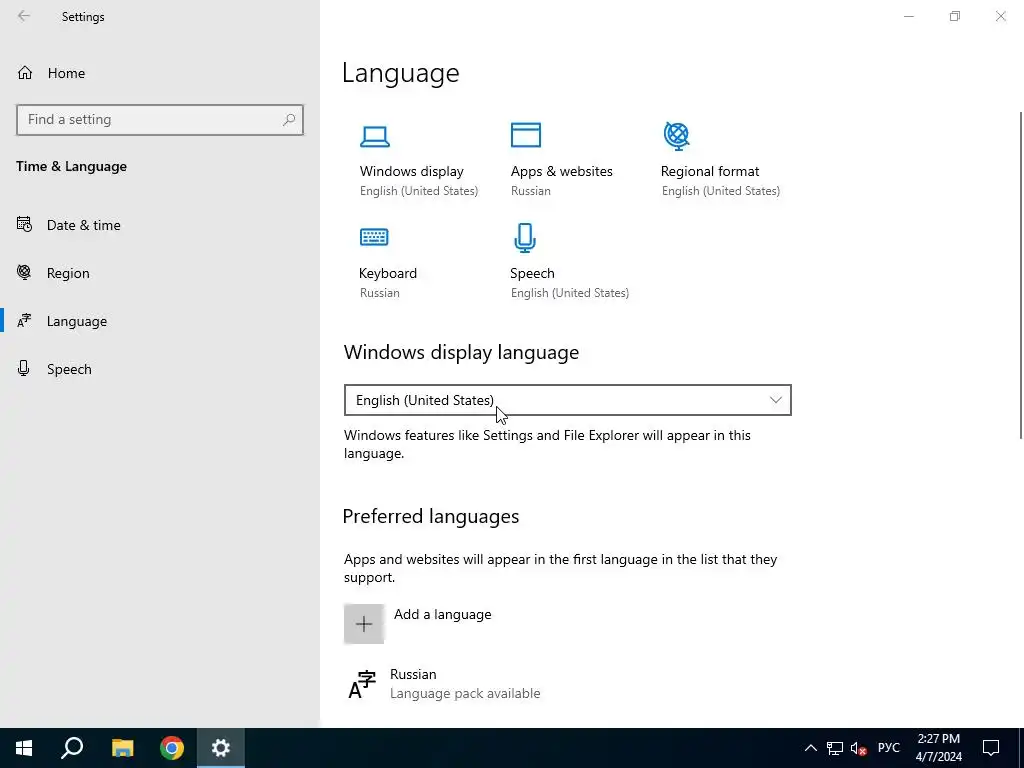
Task: Click the vertical scrollbar of the Language page
Action: click(1021, 274)
